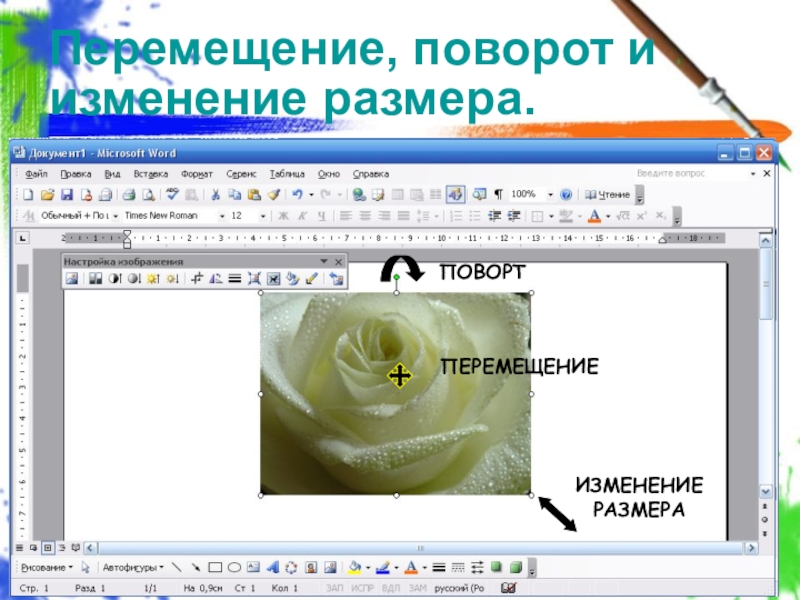Paste from clipboard using the paste icon
Image resolution: width=800 pixels, height=600 pixels.
[254, 194]
